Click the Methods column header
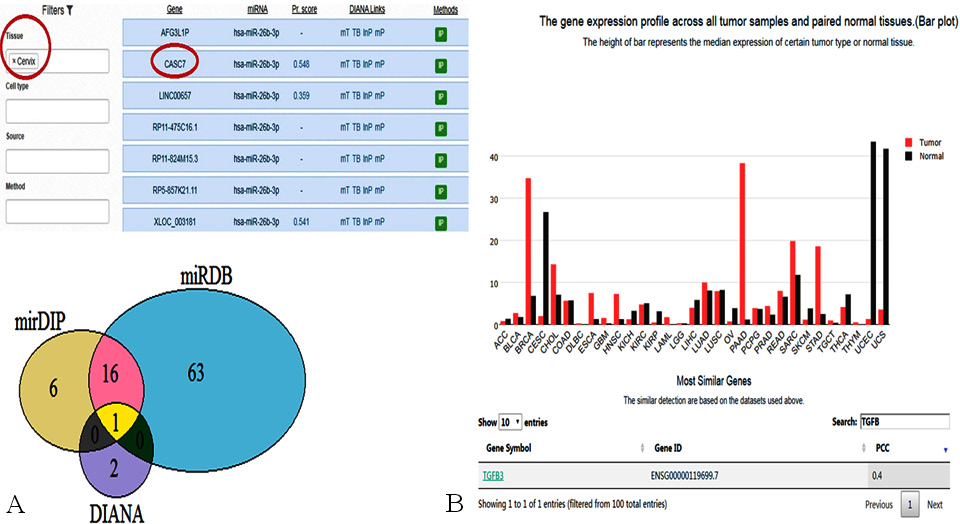Image resolution: width=960 pixels, height=524 pixels. pos(446,10)
